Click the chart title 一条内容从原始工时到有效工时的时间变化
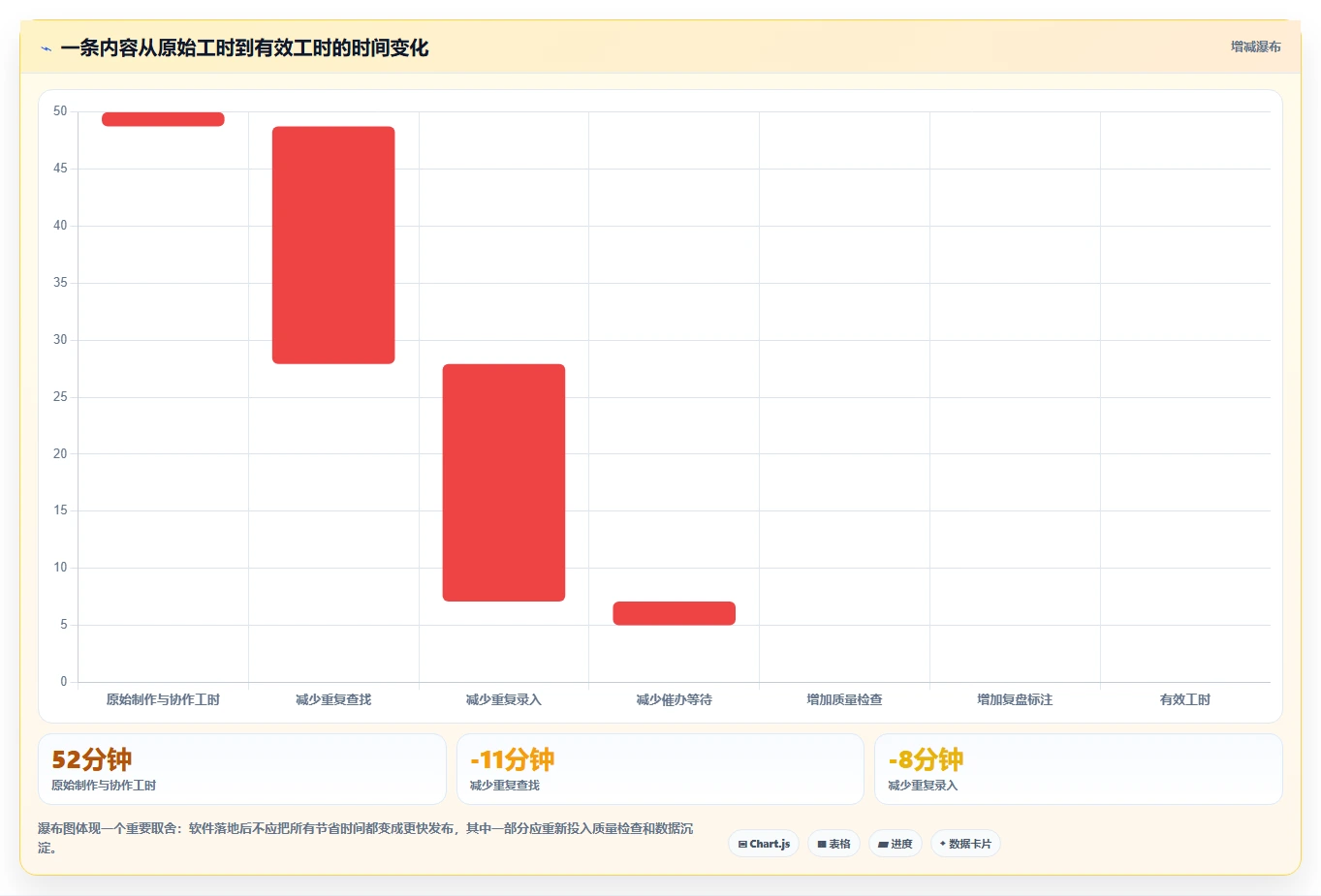 click(244, 47)
